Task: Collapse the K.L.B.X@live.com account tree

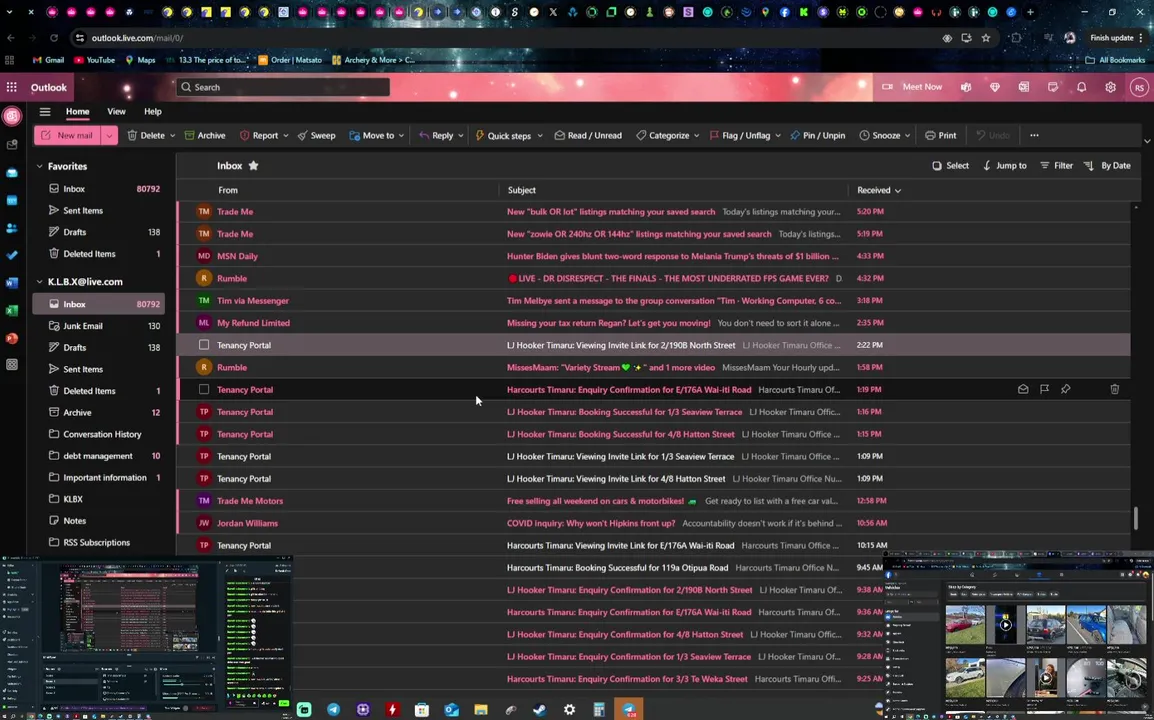Action: (40, 282)
